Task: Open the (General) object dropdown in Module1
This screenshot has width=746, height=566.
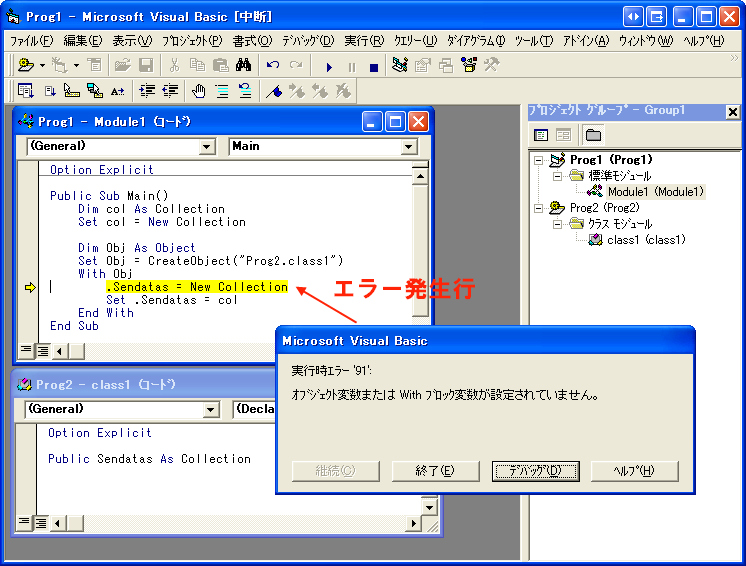Action: 206,146
